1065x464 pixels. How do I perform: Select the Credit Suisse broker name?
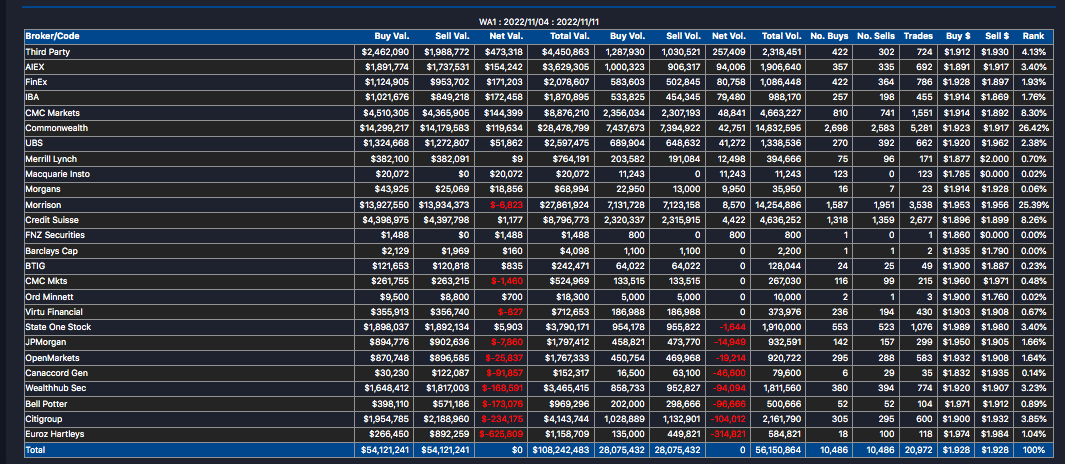[51, 220]
